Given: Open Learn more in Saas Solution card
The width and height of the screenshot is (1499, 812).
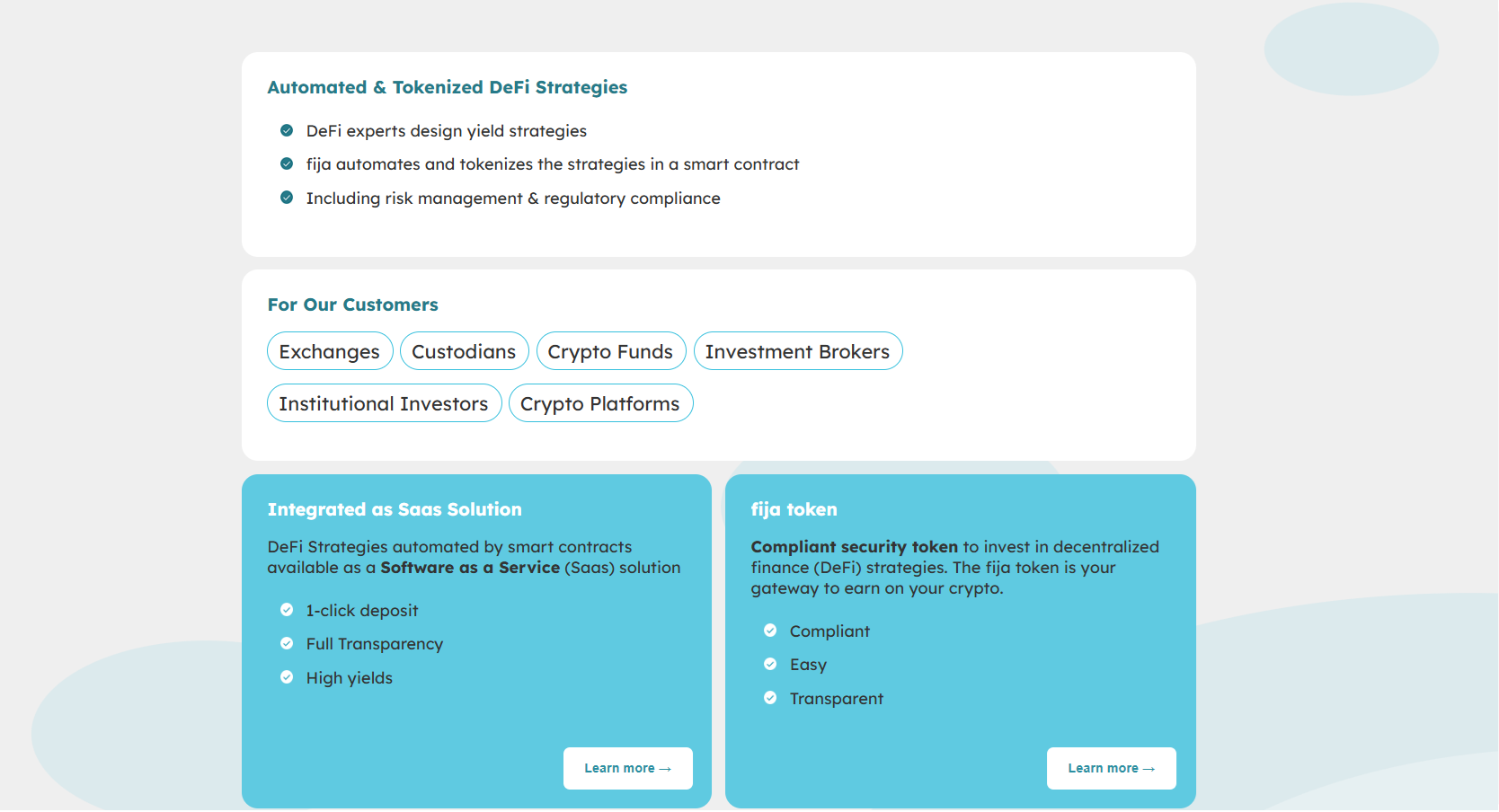Looking at the screenshot, I should pos(628,769).
